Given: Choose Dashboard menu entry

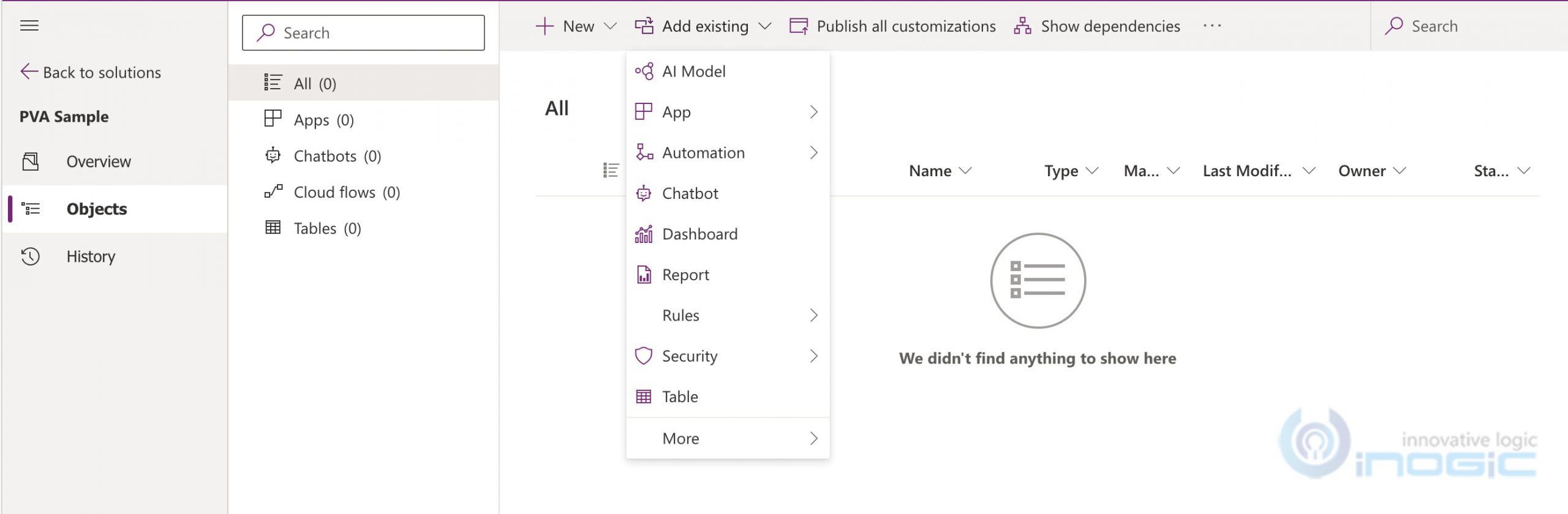Looking at the screenshot, I should (728, 234).
